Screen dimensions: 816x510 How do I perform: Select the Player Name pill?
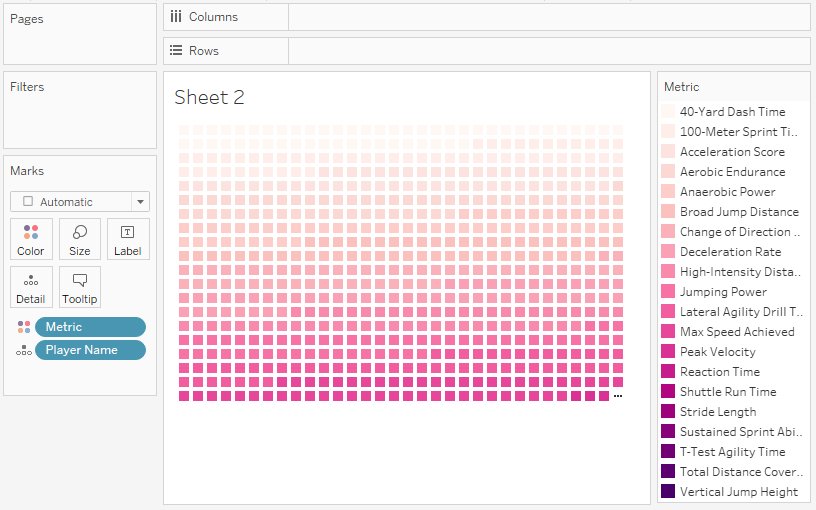click(x=90, y=350)
